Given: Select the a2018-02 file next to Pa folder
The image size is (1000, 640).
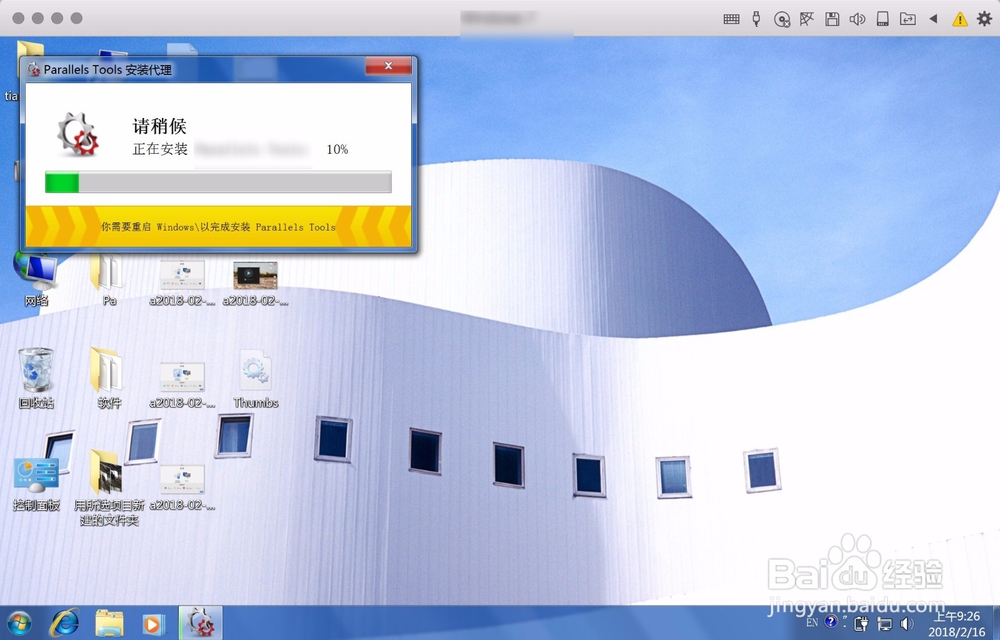Looking at the screenshot, I should point(182,284).
